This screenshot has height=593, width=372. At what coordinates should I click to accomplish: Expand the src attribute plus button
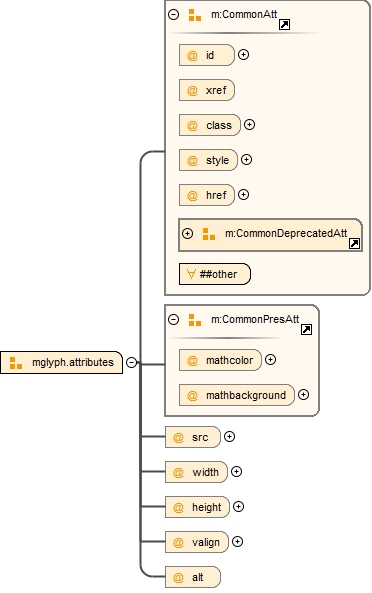point(229,437)
